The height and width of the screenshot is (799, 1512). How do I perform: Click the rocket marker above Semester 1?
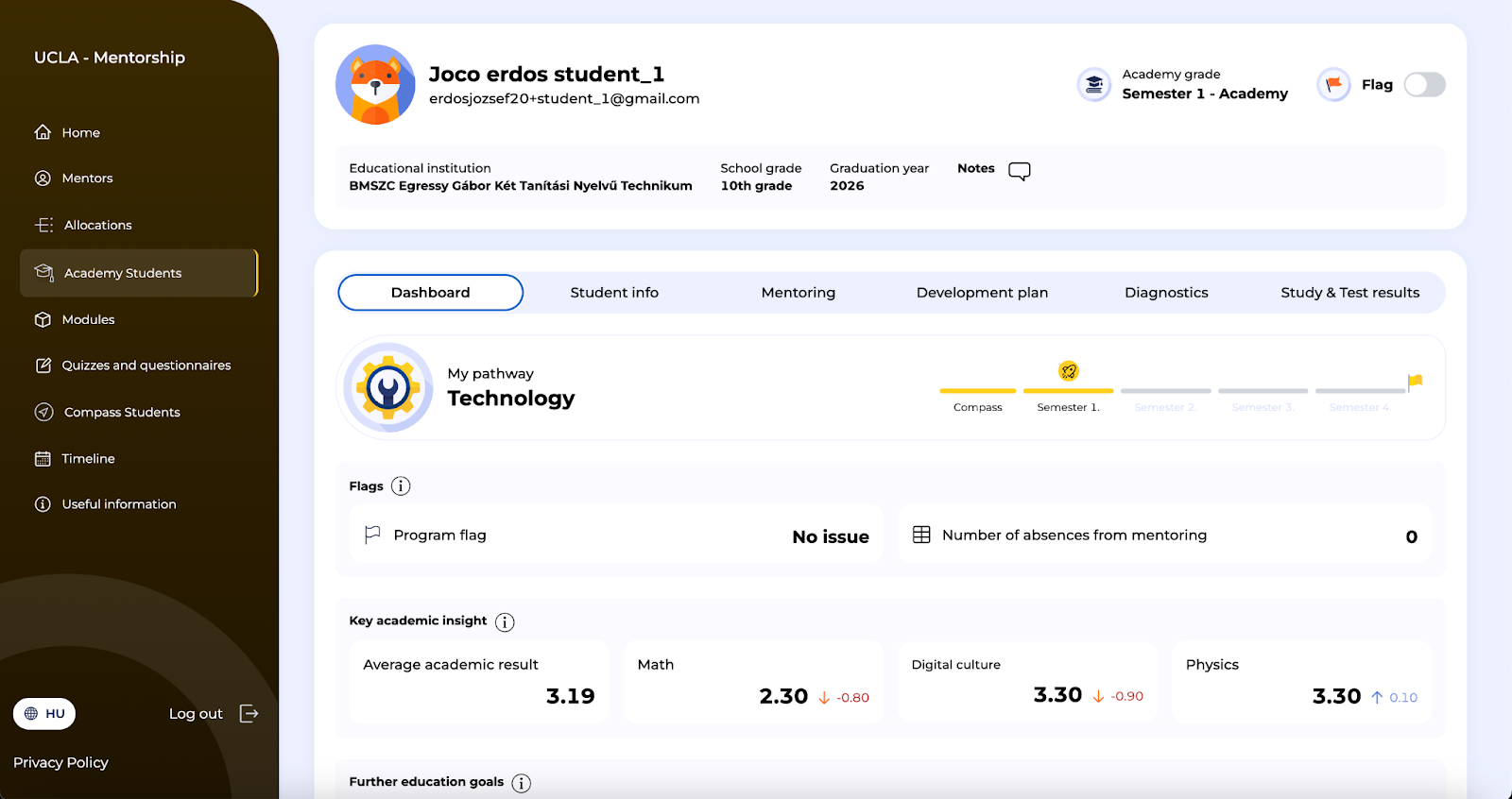[1068, 371]
